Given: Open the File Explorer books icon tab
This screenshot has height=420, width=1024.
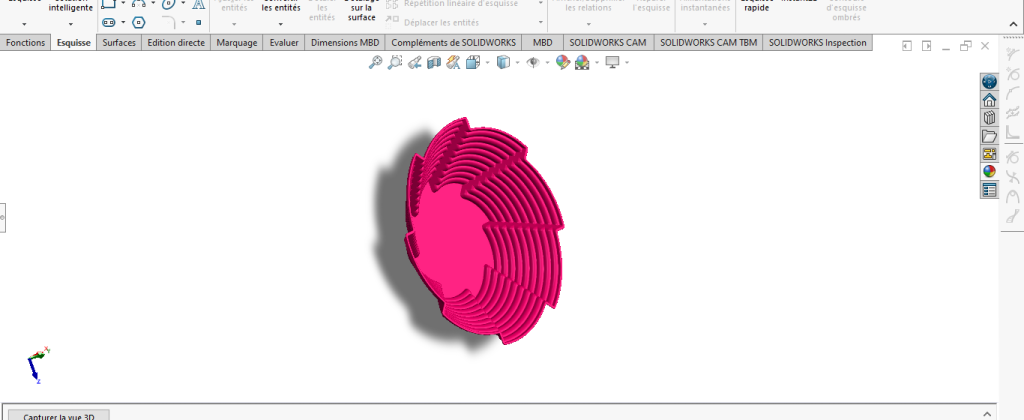Looking at the screenshot, I should point(989,118).
